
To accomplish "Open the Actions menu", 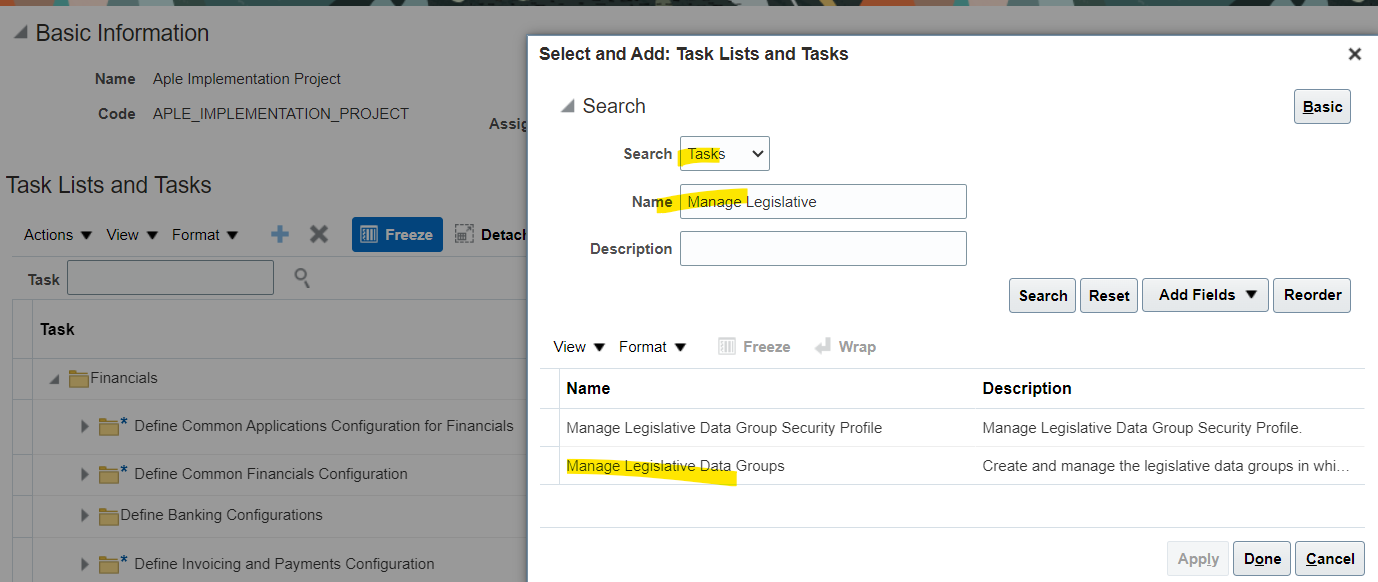I will pyautogui.click(x=58, y=235).
